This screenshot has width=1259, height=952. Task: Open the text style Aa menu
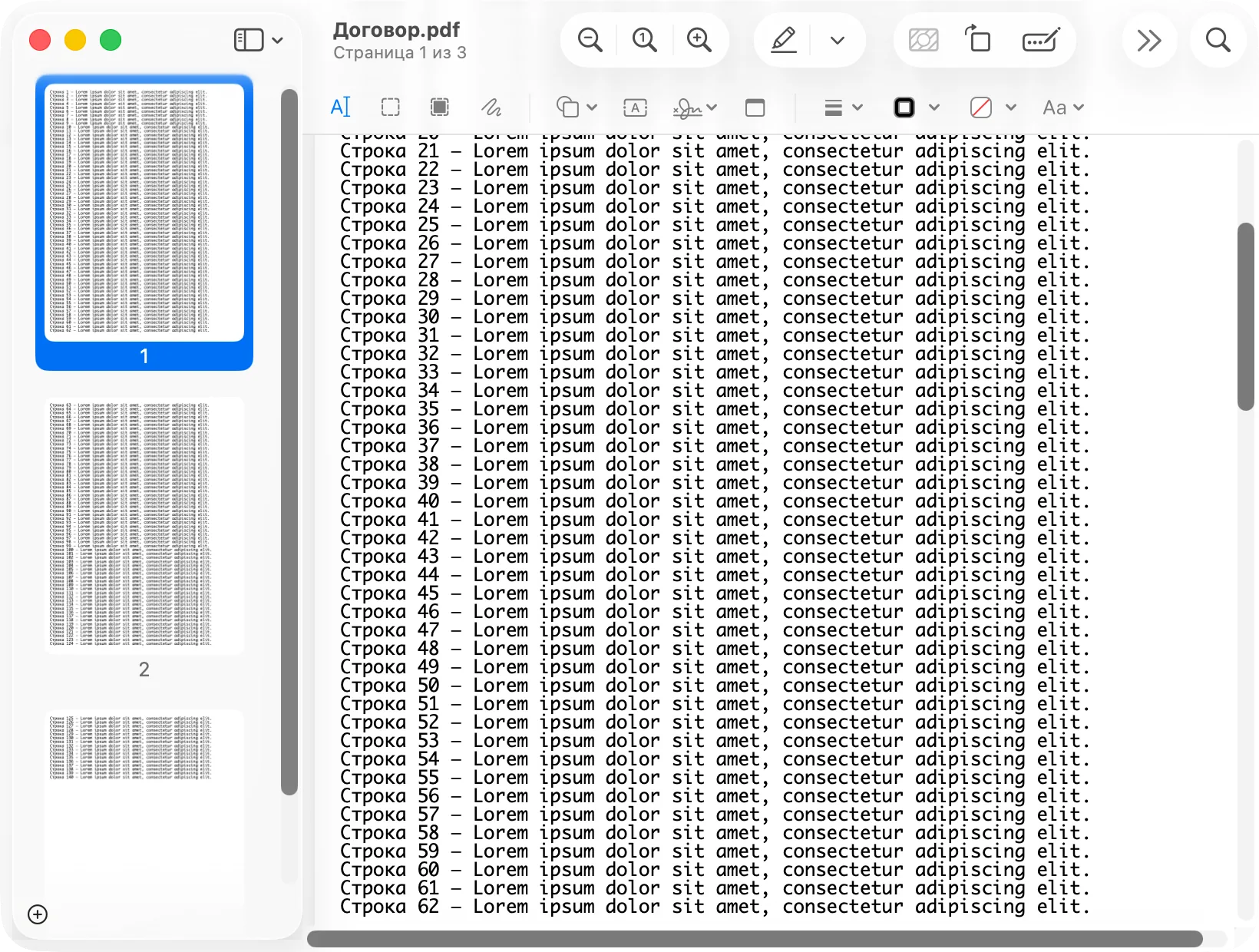1062,107
